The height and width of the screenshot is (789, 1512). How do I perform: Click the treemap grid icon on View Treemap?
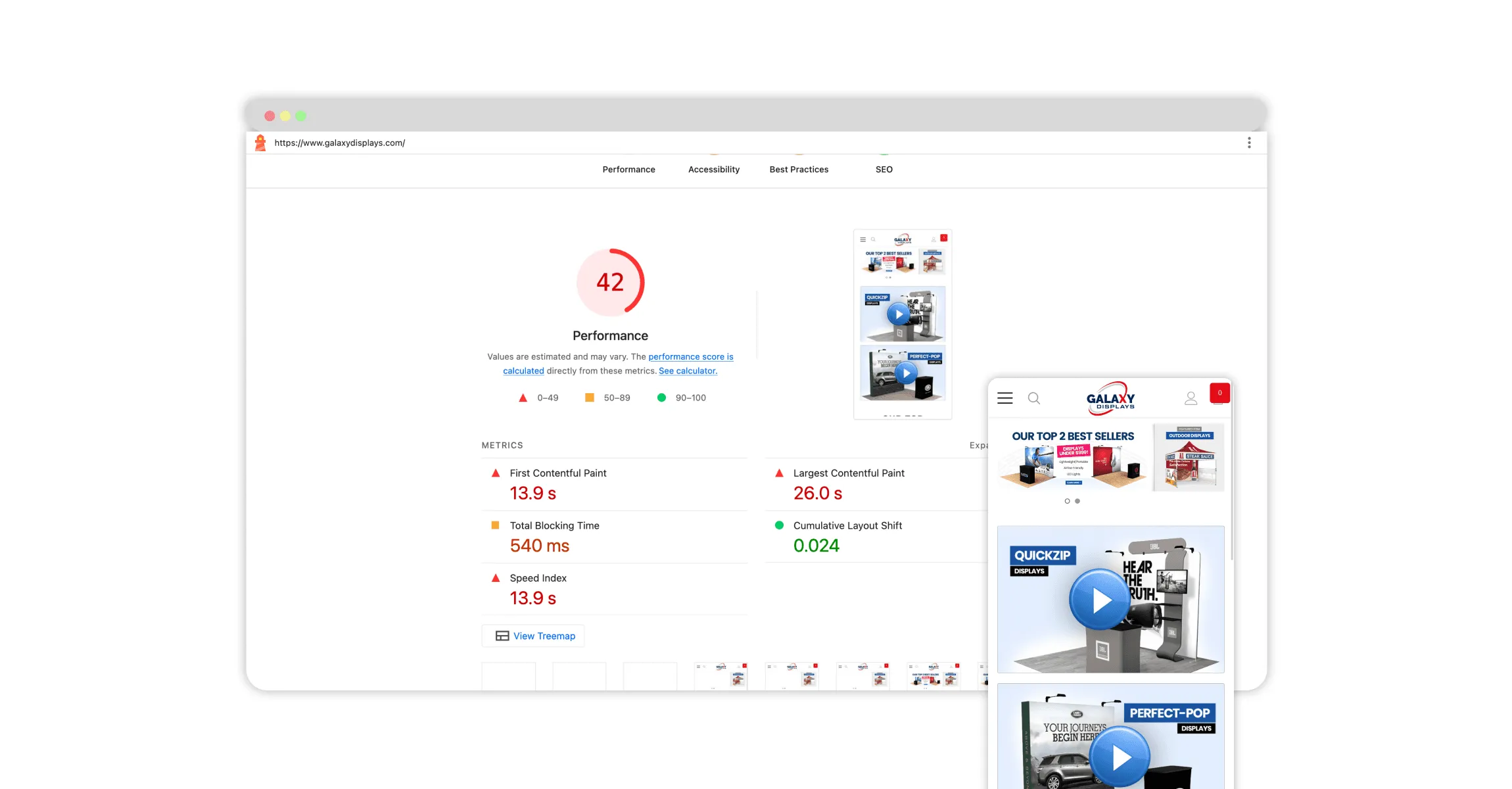pos(502,636)
